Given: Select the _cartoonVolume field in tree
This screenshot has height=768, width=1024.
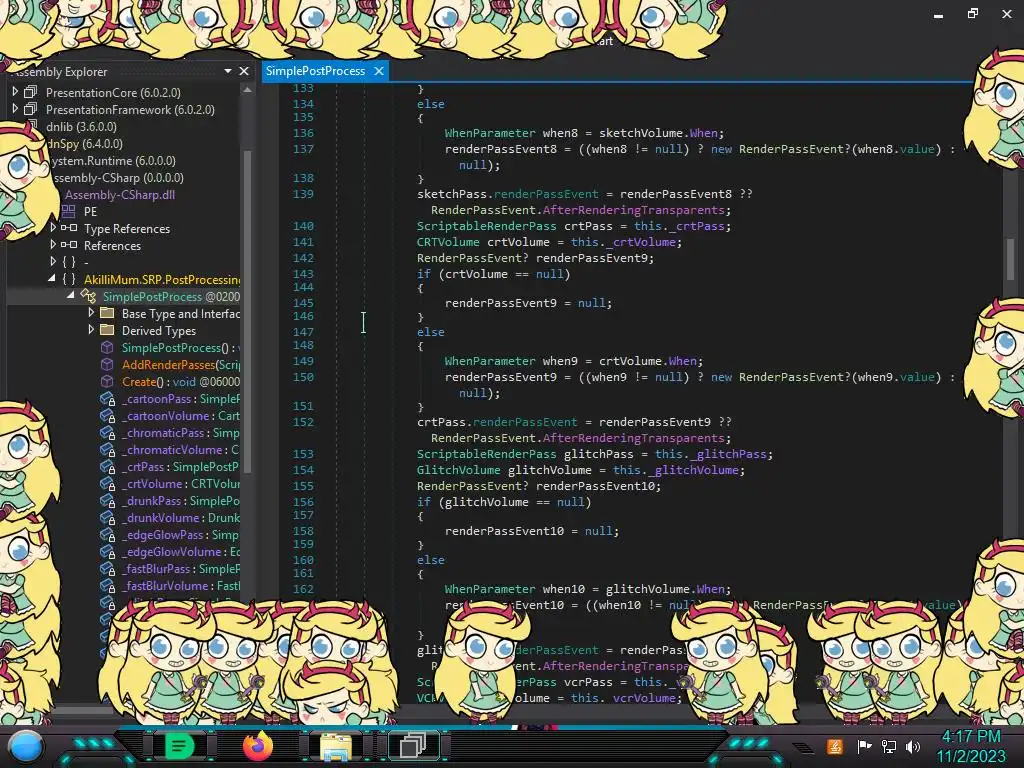Looking at the screenshot, I should pyautogui.click(x=180, y=415).
